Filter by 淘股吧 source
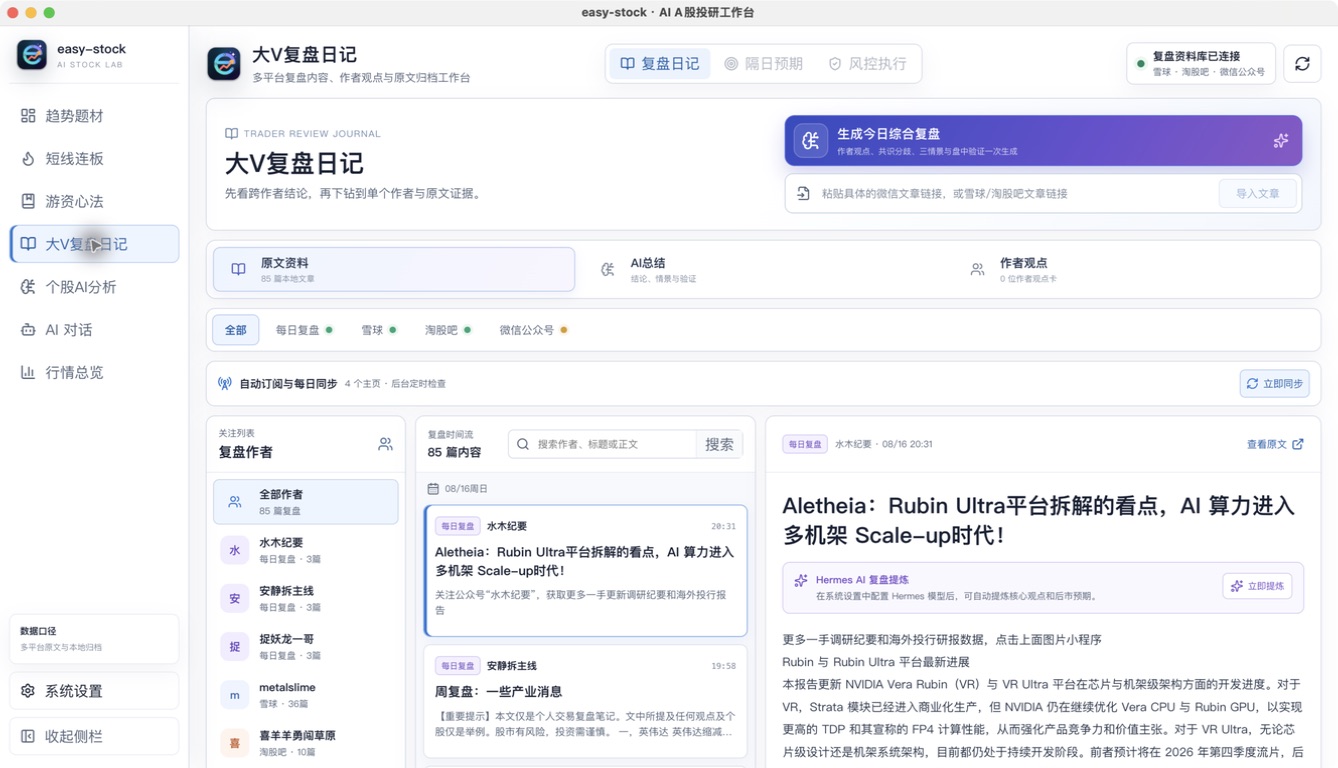Screen dimensions: 1338x768 tap(447, 330)
